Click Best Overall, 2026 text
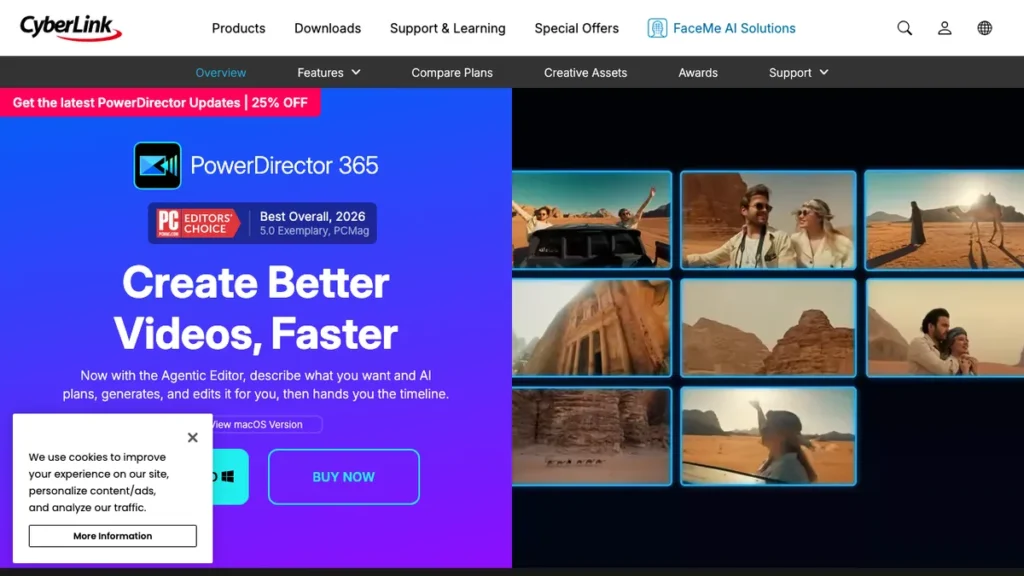 point(313,216)
